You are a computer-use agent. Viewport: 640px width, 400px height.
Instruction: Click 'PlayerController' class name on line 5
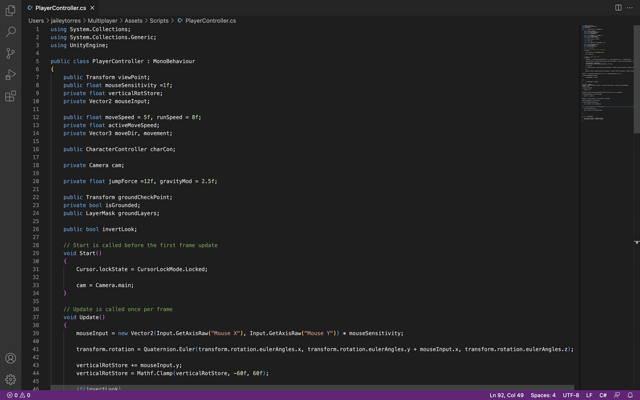(x=118, y=61)
